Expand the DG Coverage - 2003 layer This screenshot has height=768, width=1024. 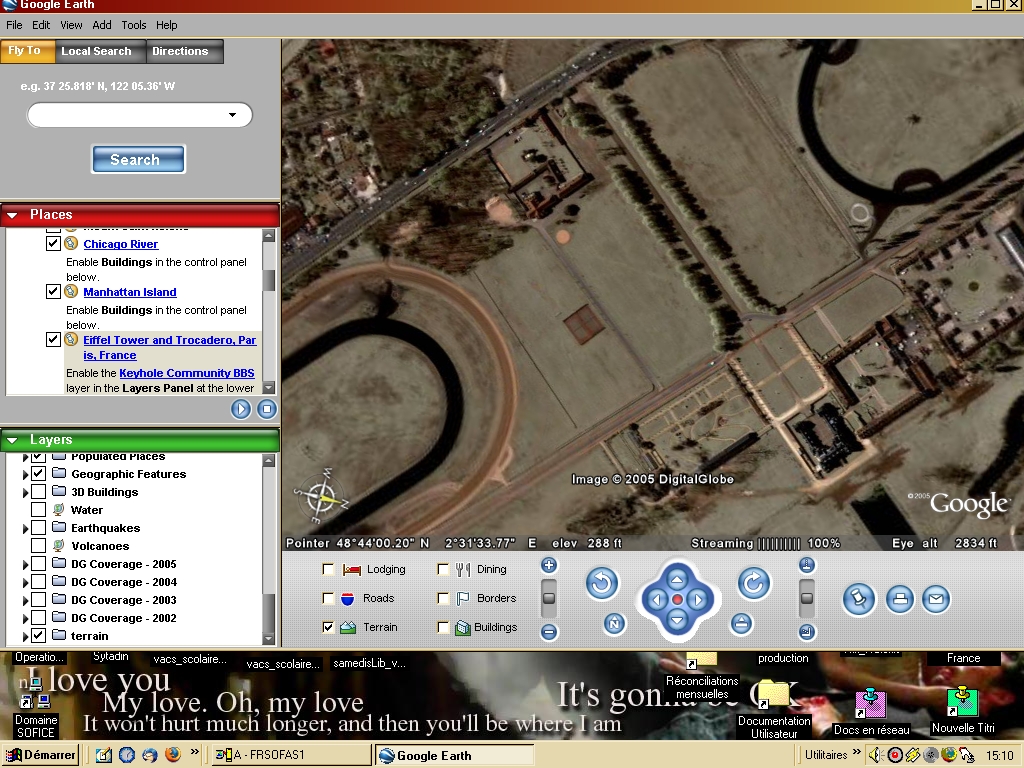pos(25,600)
